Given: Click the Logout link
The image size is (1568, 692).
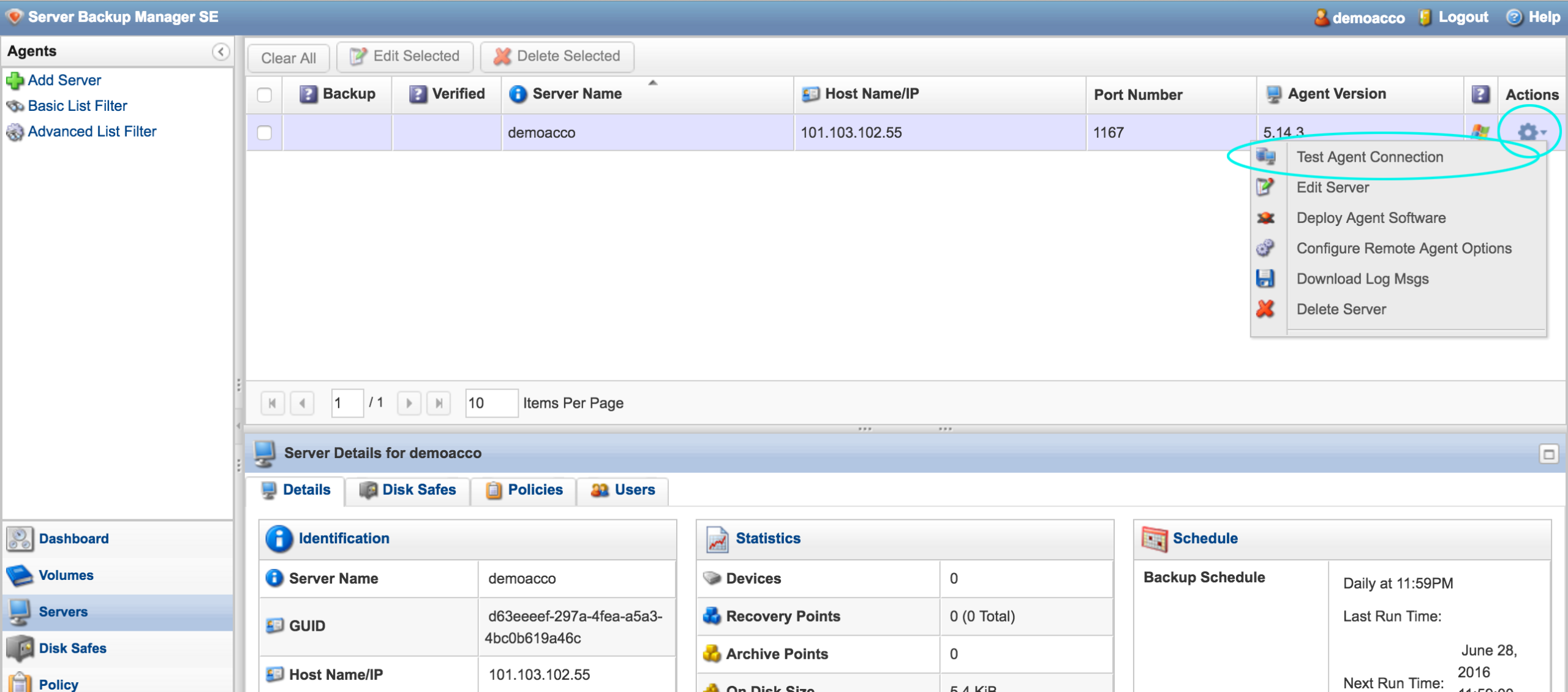Looking at the screenshot, I should [x=1462, y=17].
